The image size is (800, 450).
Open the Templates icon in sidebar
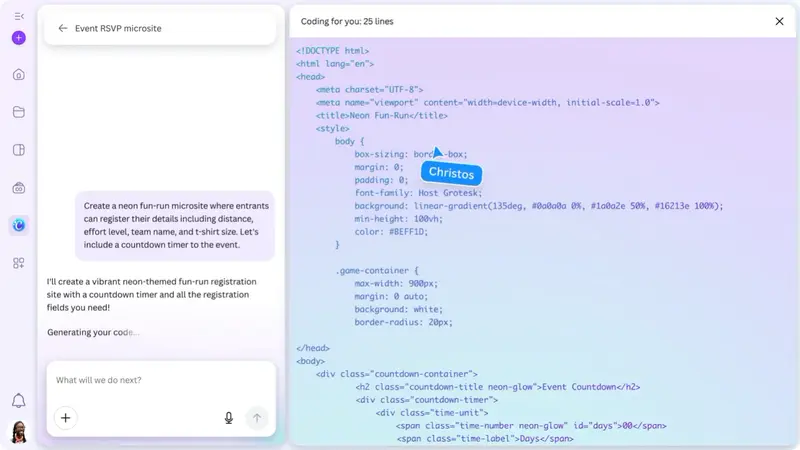(19, 150)
